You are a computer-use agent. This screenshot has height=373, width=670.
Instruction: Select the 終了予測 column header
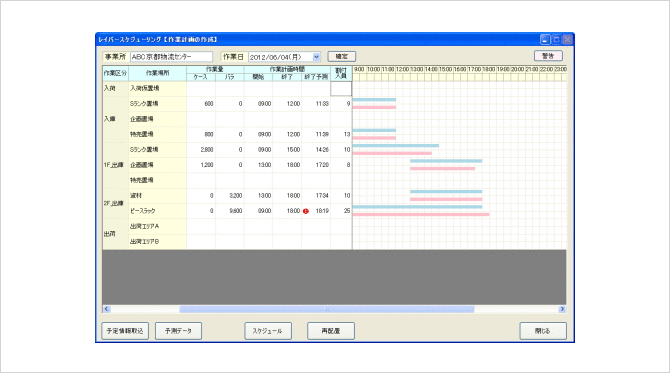point(316,77)
